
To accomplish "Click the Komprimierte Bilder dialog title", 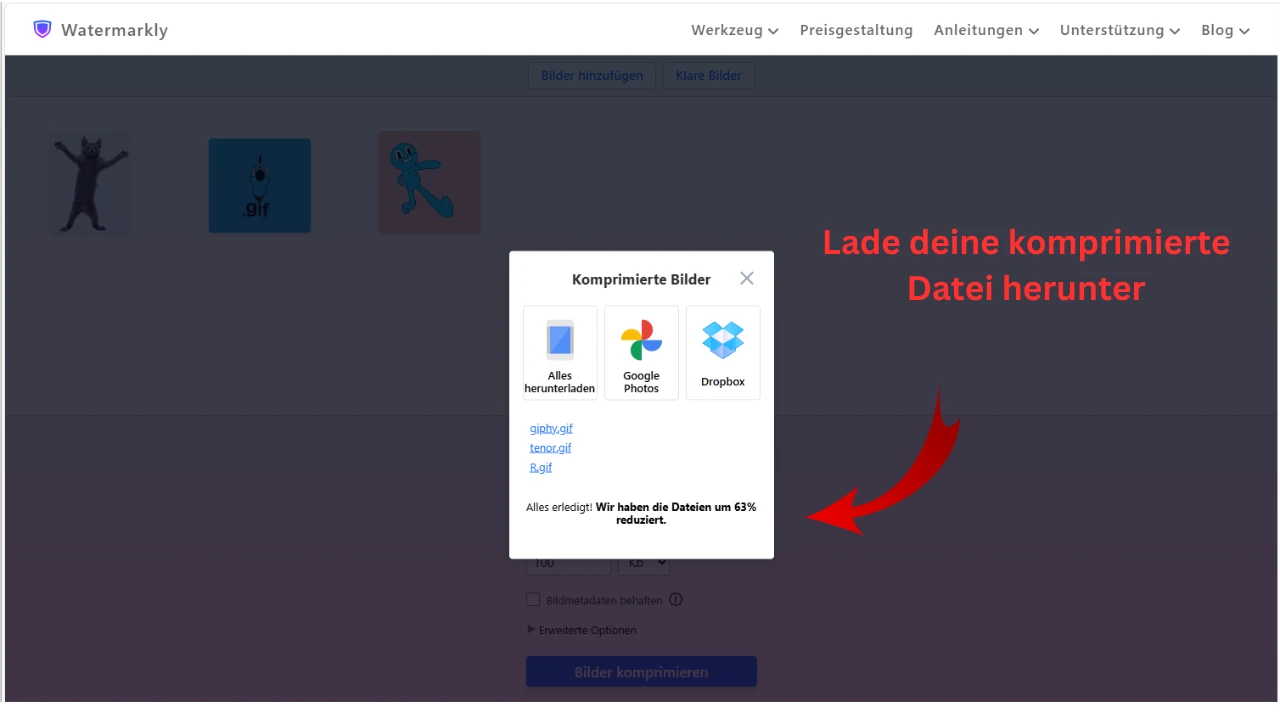I will tap(641, 279).
